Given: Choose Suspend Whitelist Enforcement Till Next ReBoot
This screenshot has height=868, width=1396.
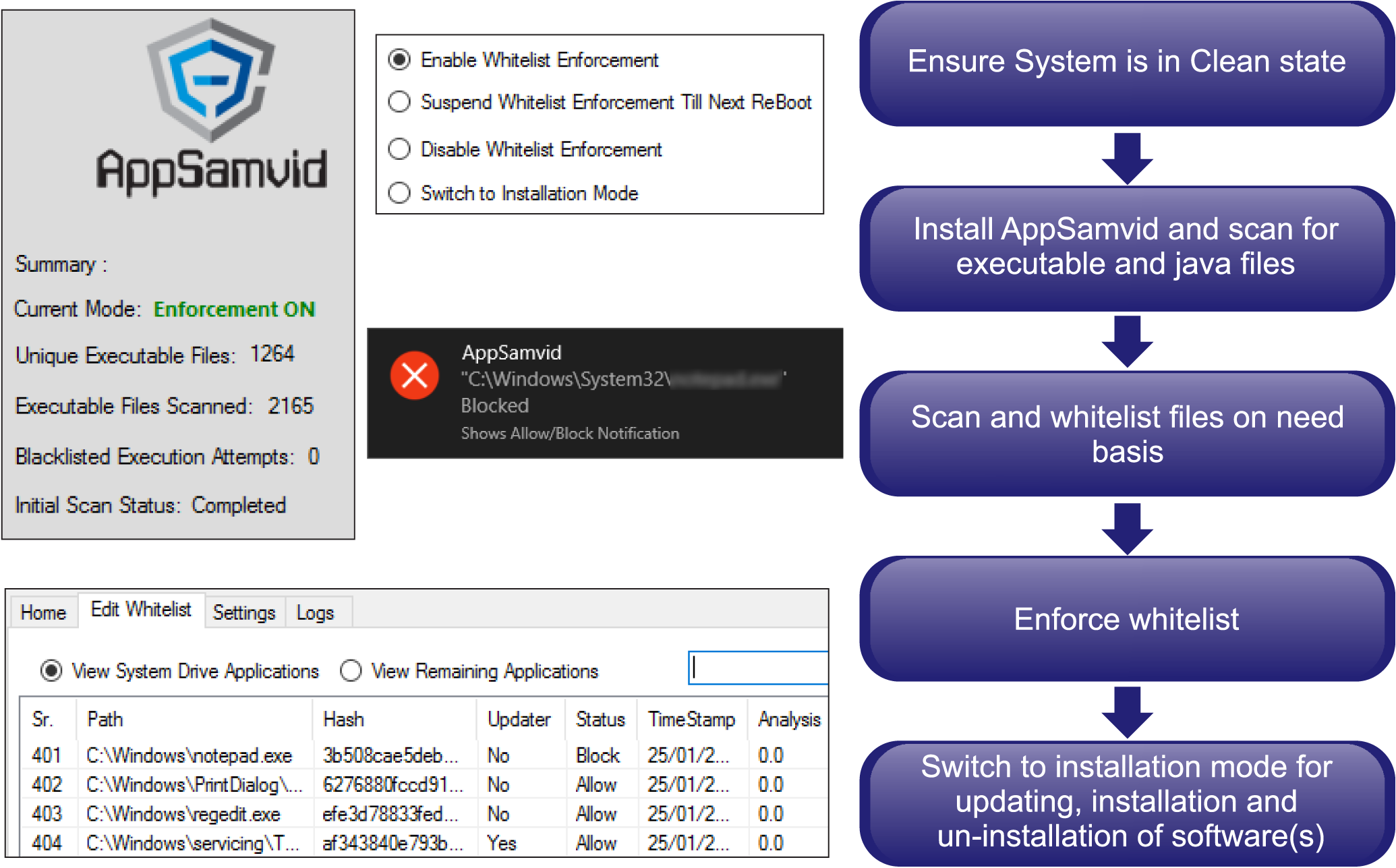Looking at the screenshot, I should (x=399, y=102).
